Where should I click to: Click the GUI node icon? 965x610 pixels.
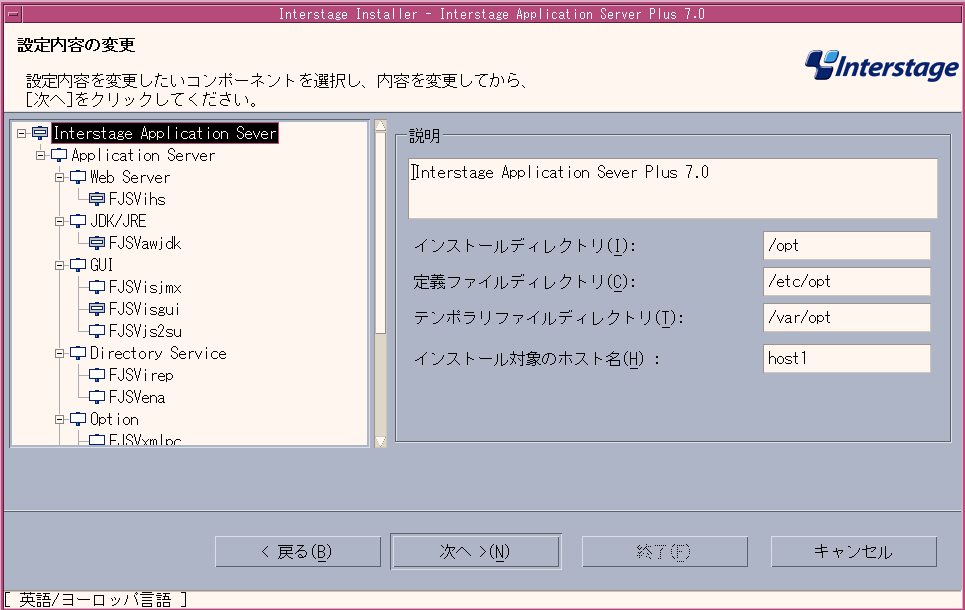pyautogui.click(x=78, y=265)
